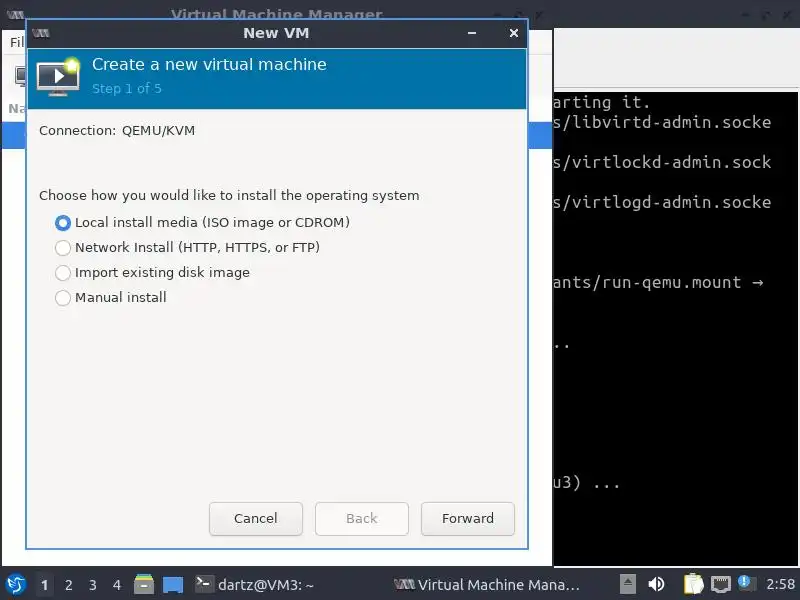
Task: Minimize the New VM dialog
Action: click(472, 33)
